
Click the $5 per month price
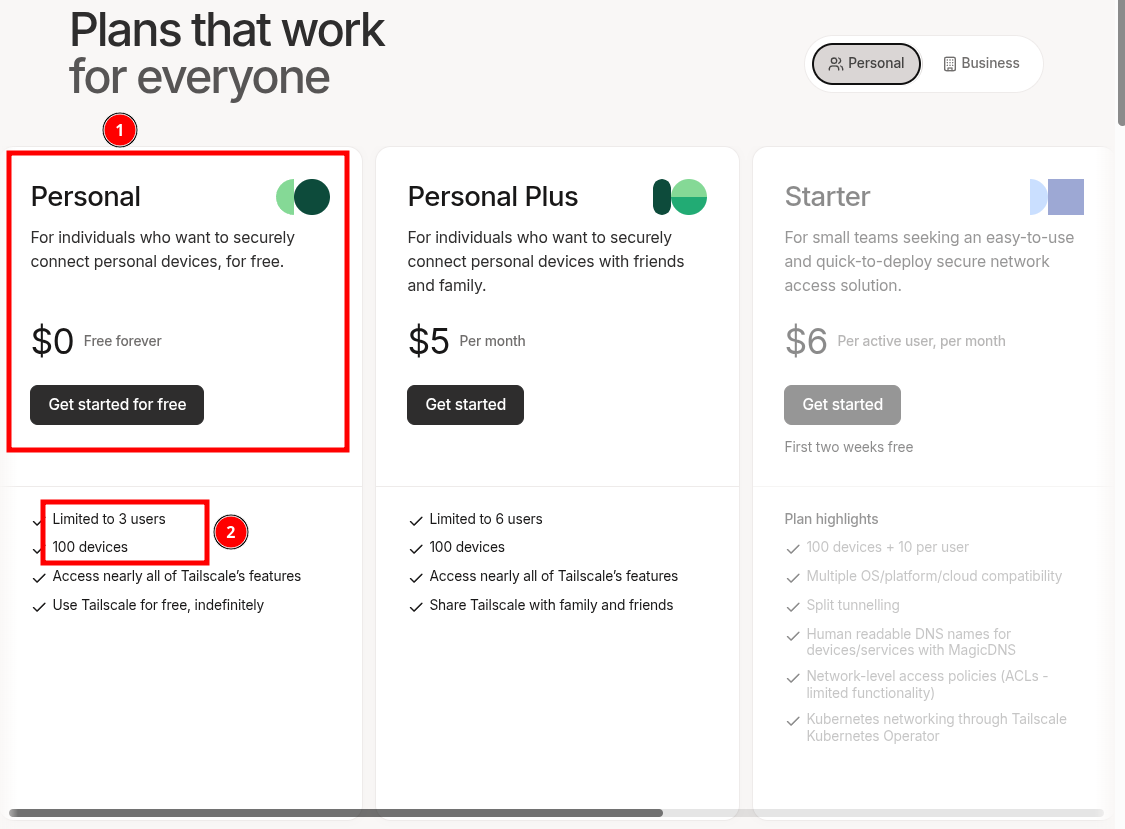[430, 341]
